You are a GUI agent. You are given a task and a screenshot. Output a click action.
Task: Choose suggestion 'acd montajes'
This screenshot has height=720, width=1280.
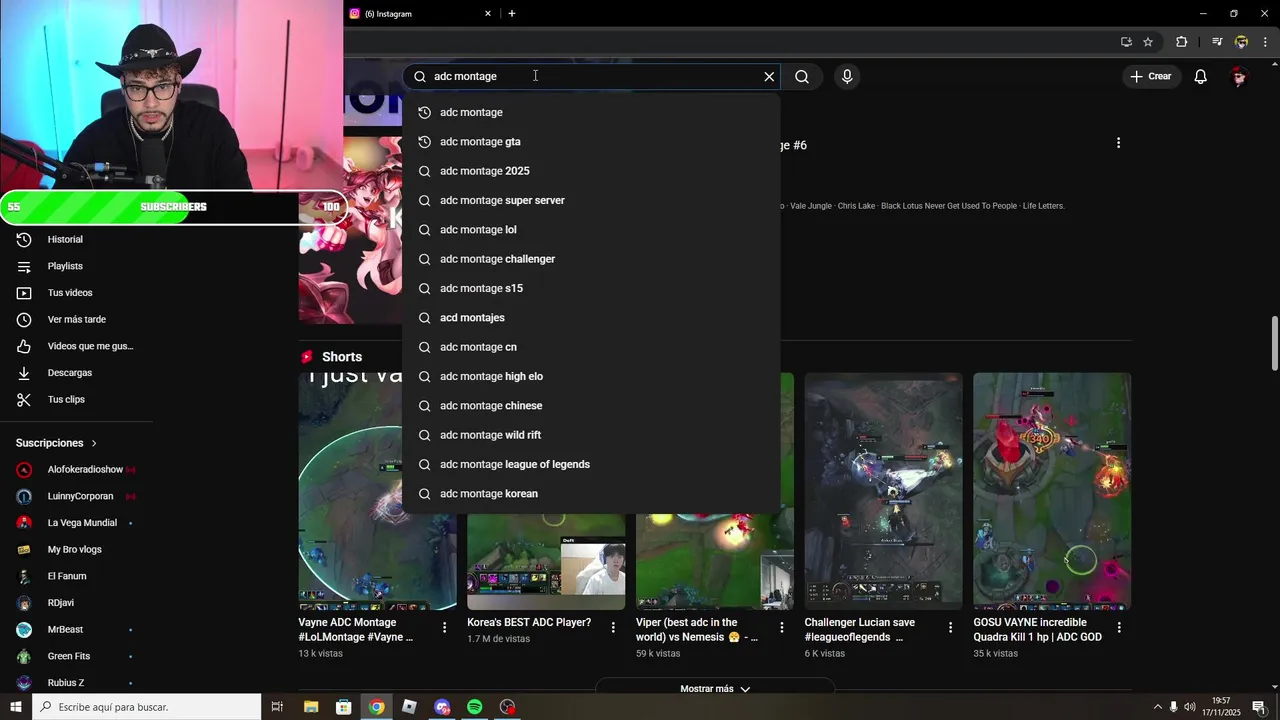(x=591, y=317)
